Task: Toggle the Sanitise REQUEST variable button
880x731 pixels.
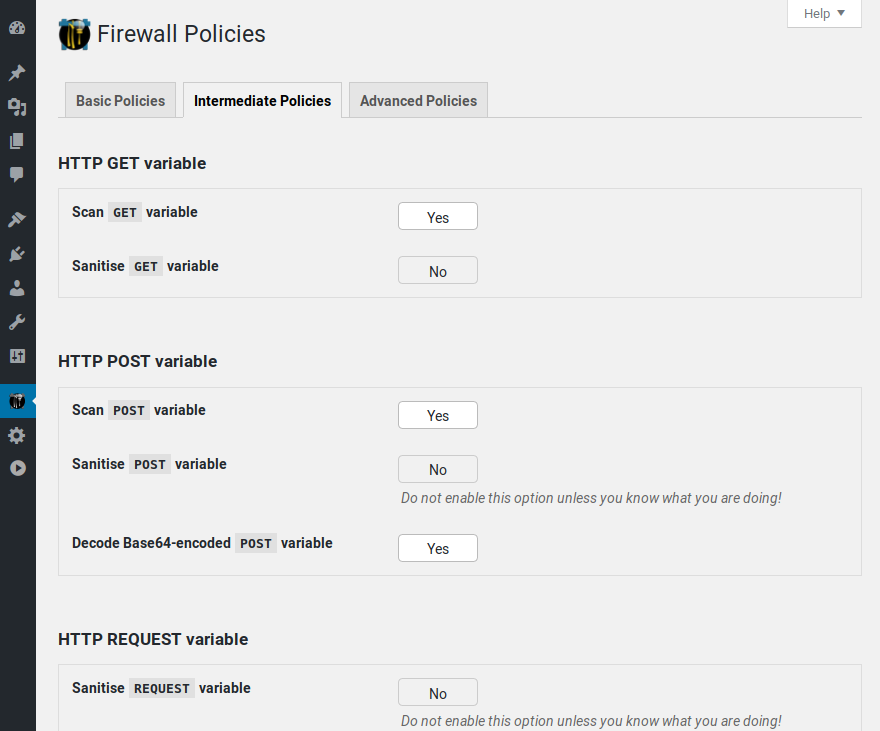Action: (437, 694)
